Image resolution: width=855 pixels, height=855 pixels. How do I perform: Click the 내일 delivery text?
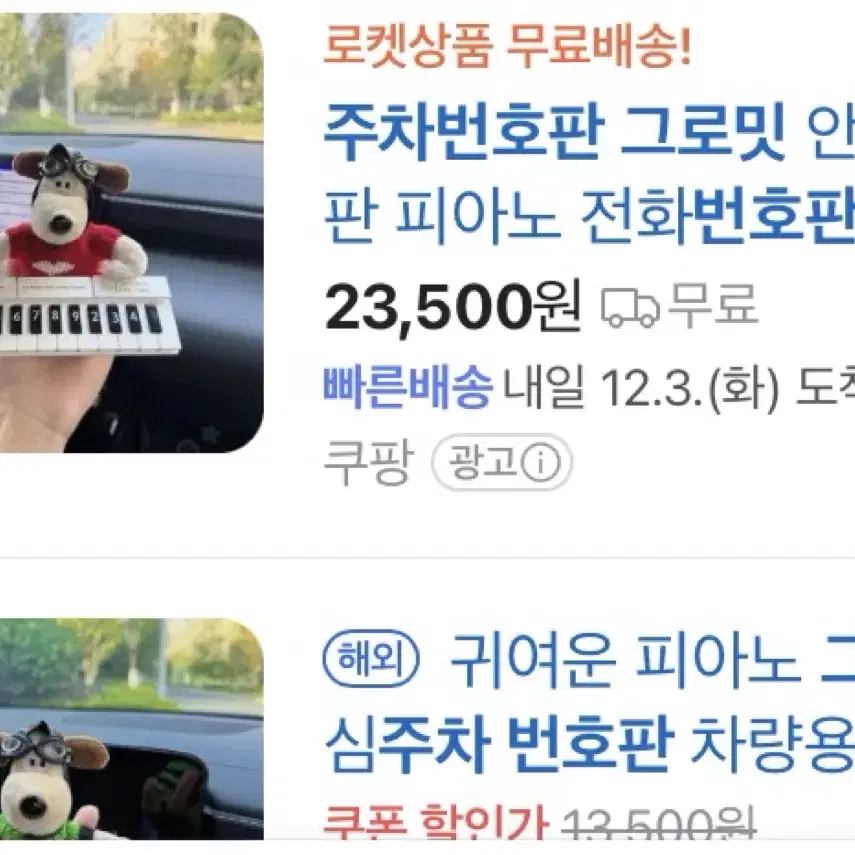544,388
